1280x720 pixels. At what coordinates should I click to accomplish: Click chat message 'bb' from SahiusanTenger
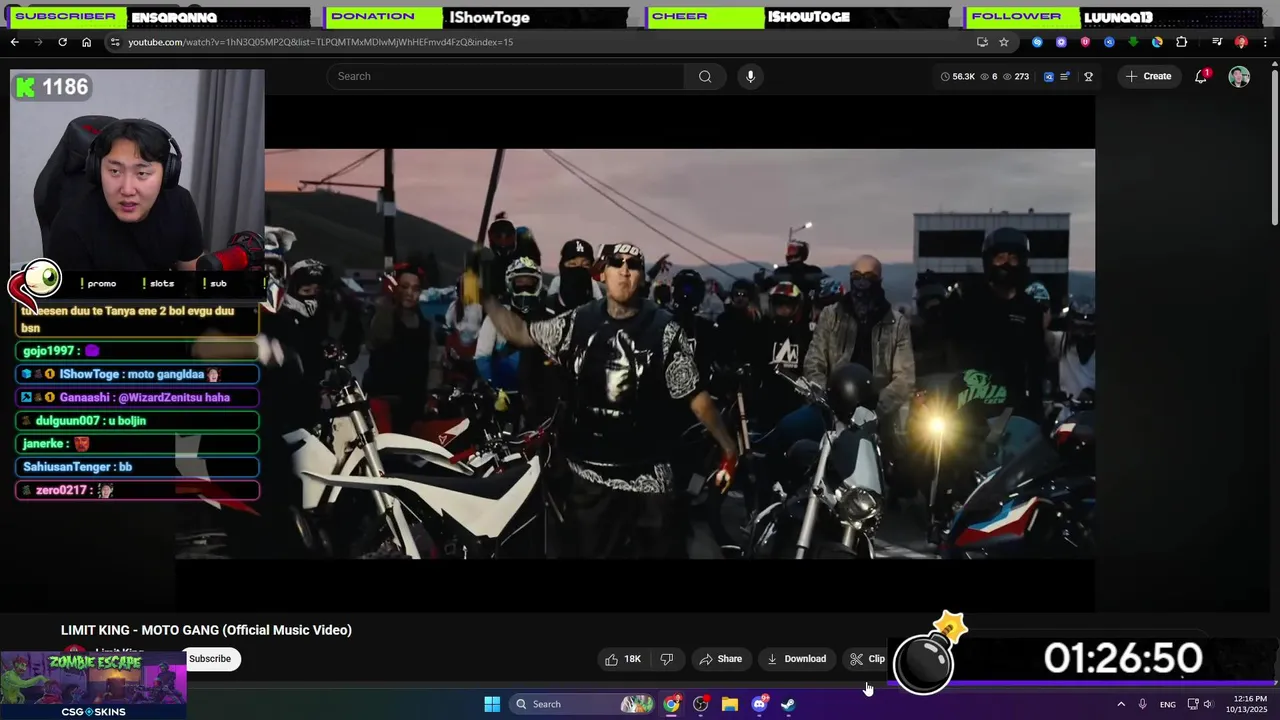click(138, 467)
